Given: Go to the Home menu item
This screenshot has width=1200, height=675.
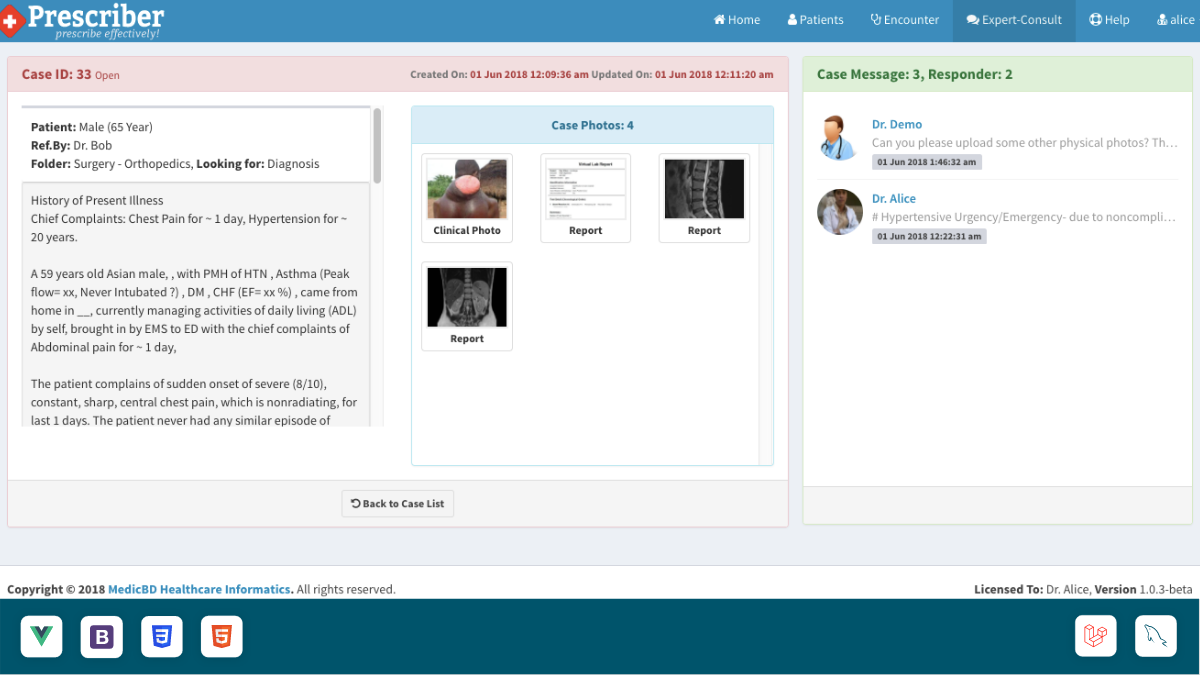Looking at the screenshot, I should coord(737,20).
